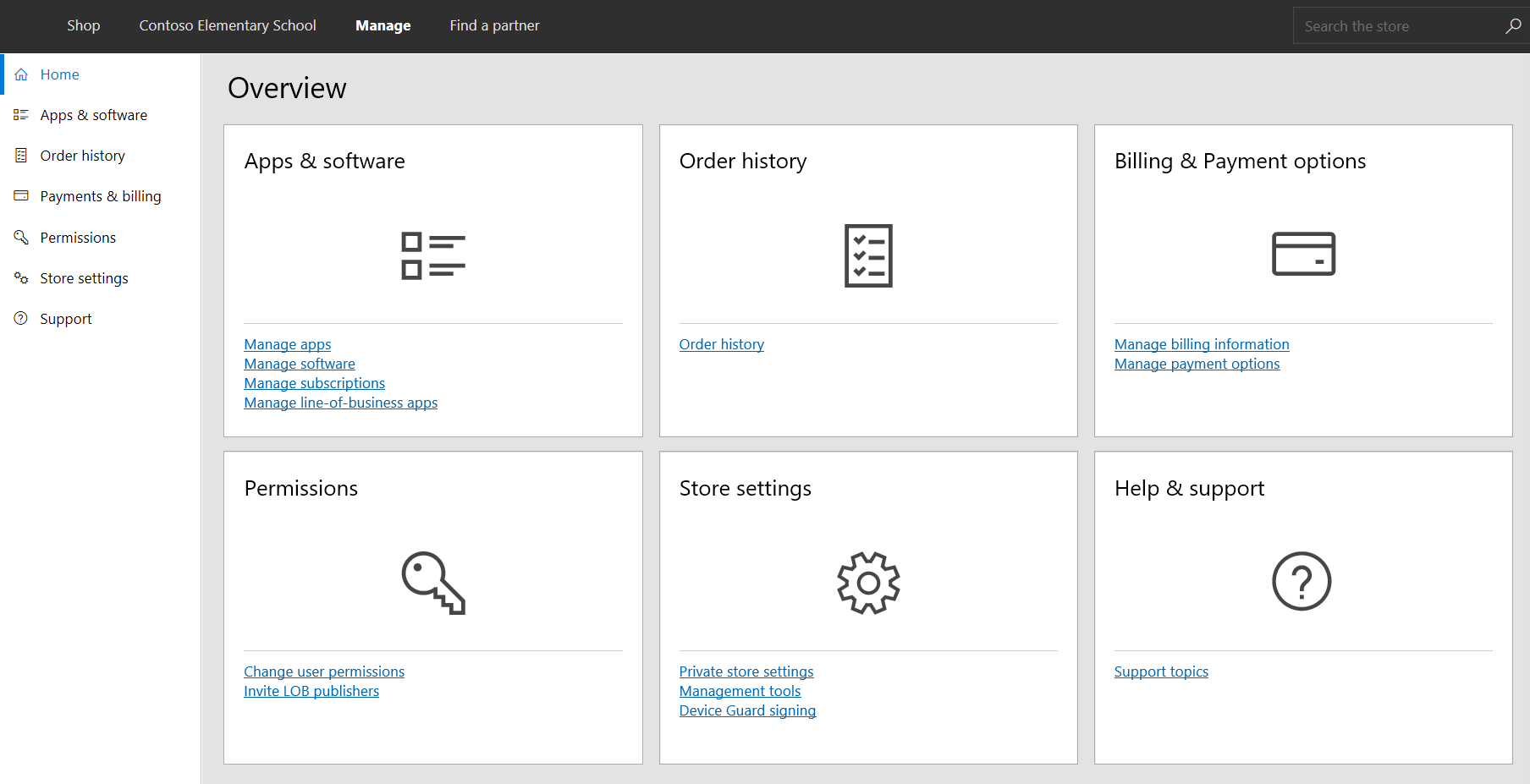The width and height of the screenshot is (1530, 784).
Task: Click the large gear icon in Store settings card
Action: tap(868, 583)
